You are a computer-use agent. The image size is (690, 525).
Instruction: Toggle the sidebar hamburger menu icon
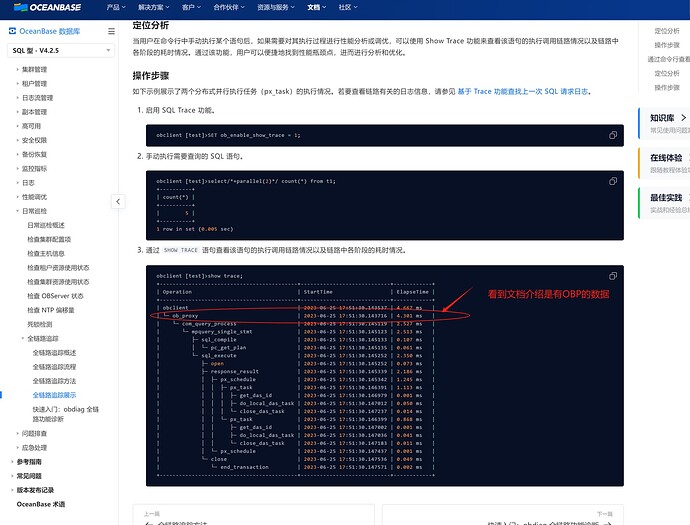click(111, 31)
